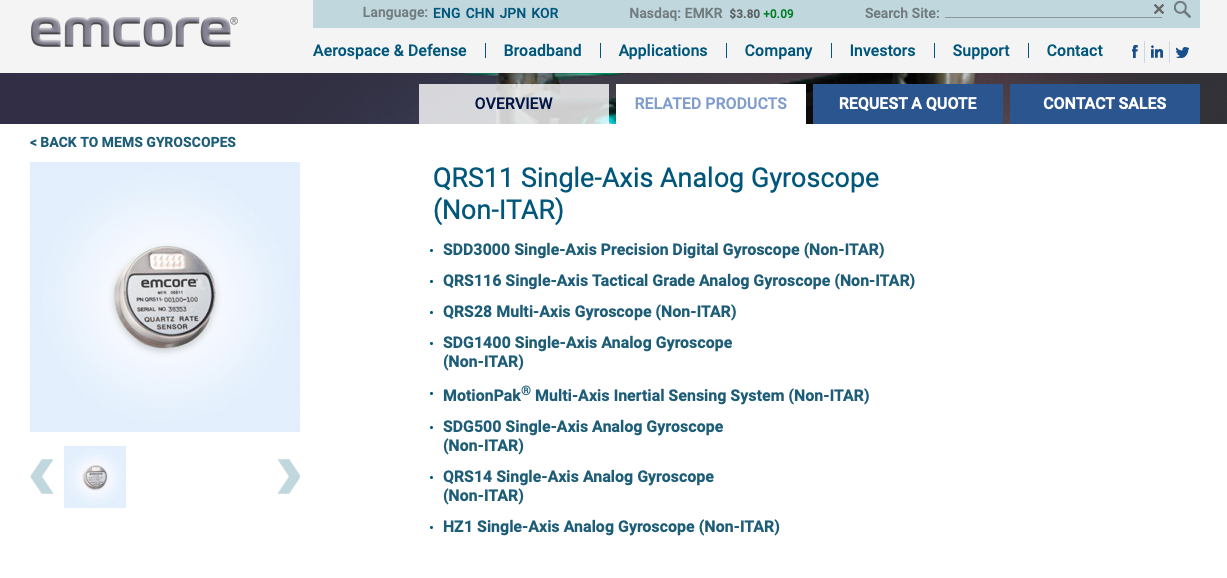
Task: Open QRS28 Multi-Axis Gyroscope link
Action: [590, 312]
